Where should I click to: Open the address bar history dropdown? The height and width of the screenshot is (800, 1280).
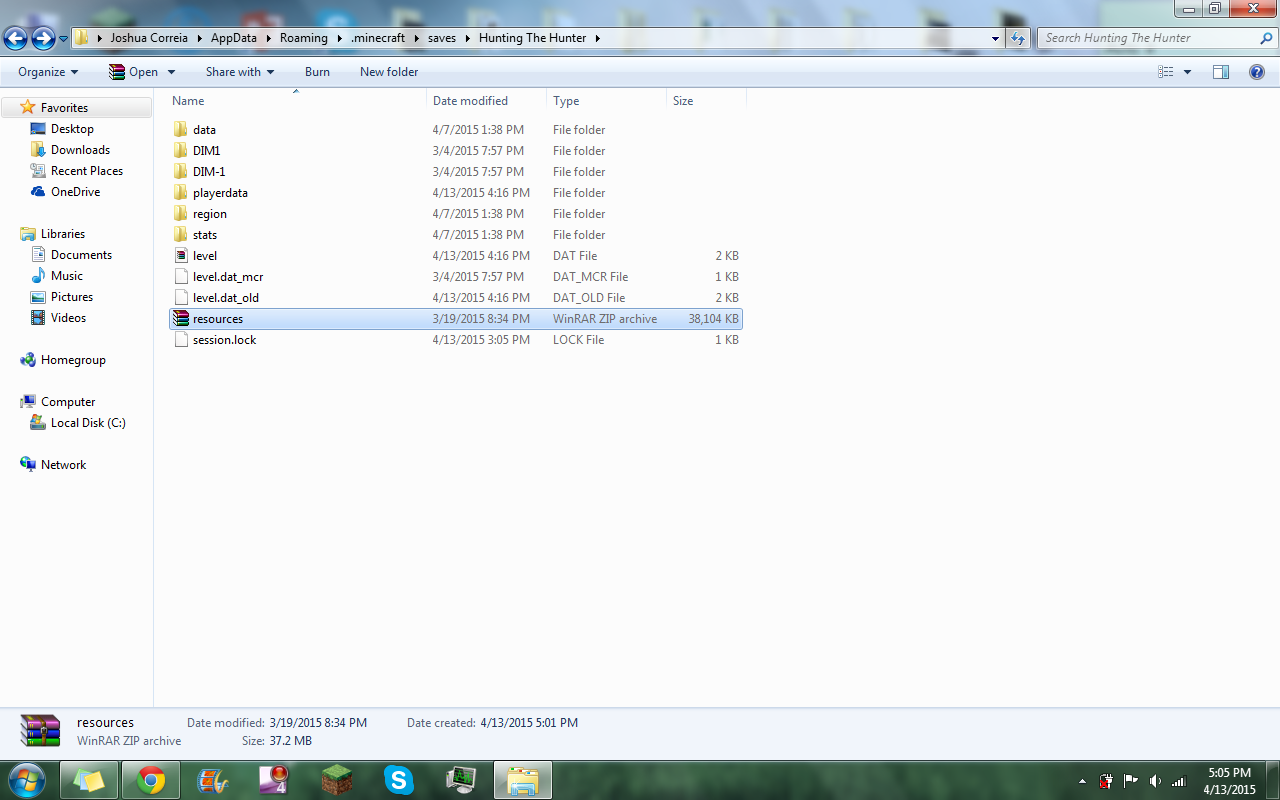pos(995,38)
